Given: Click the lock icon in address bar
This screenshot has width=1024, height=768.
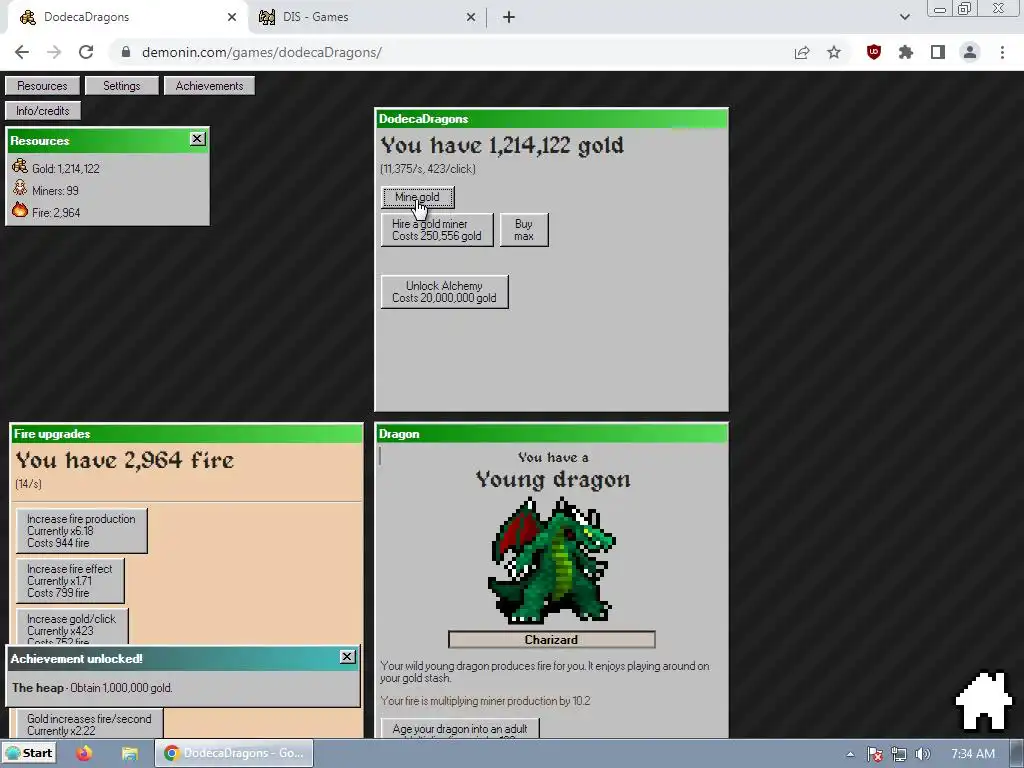Looking at the screenshot, I should (126, 52).
